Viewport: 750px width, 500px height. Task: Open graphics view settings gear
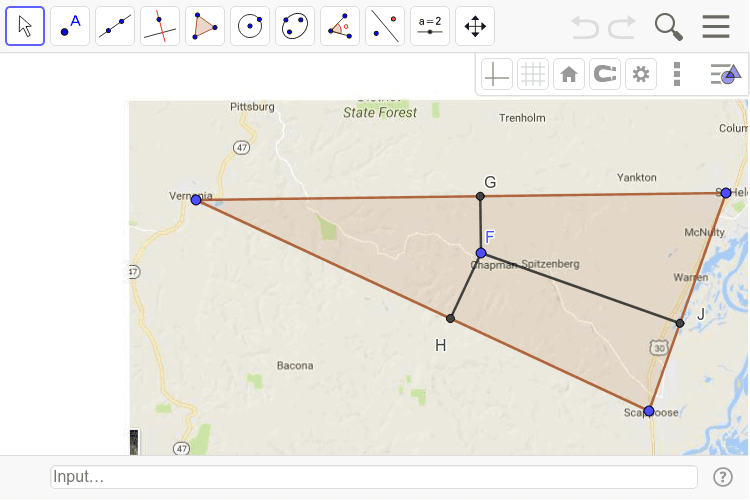(x=640, y=74)
